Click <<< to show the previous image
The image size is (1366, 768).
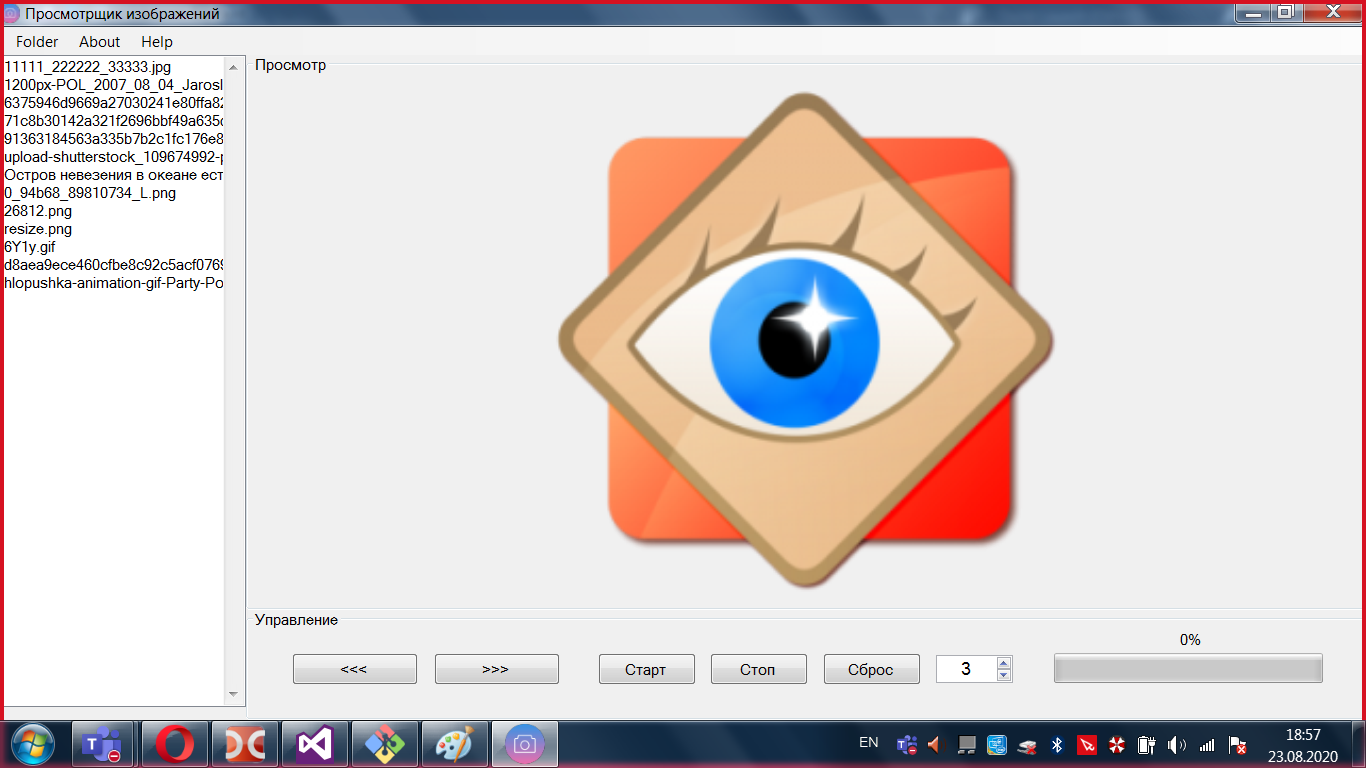click(354, 669)
